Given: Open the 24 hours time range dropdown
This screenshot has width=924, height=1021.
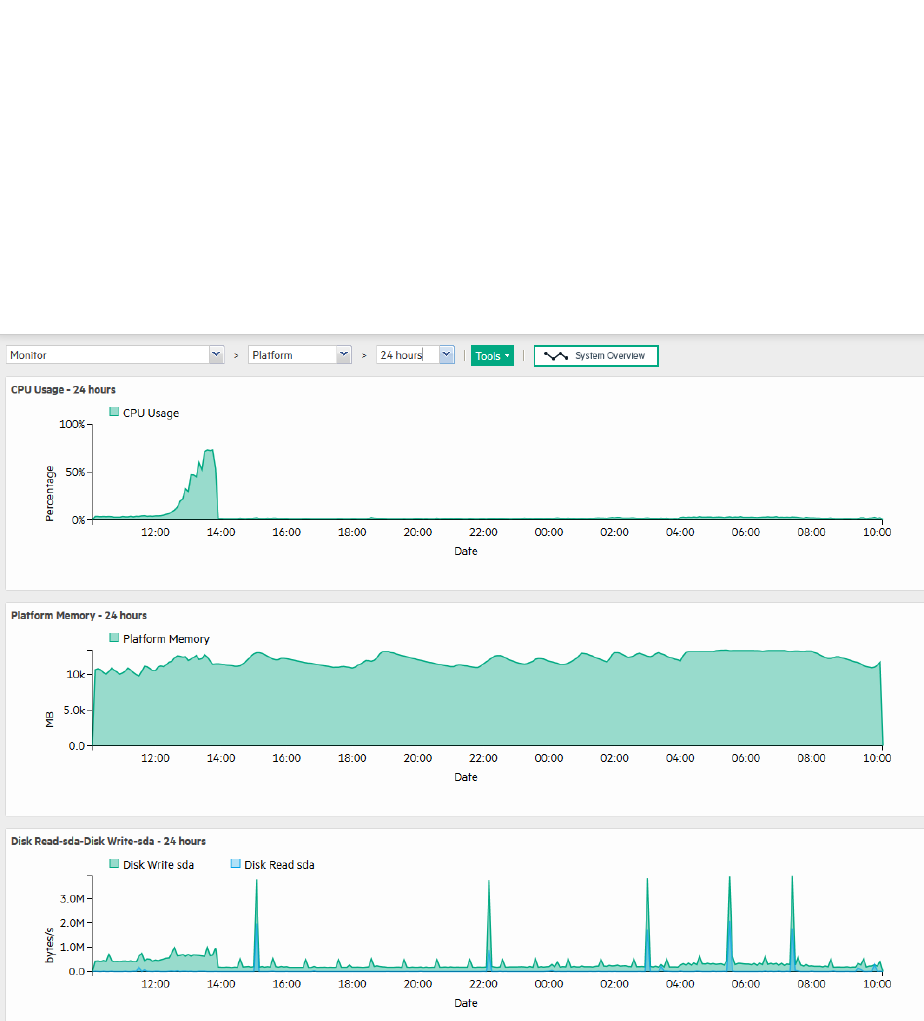Looking at the screenshot, I should click(x=446, y=355).
